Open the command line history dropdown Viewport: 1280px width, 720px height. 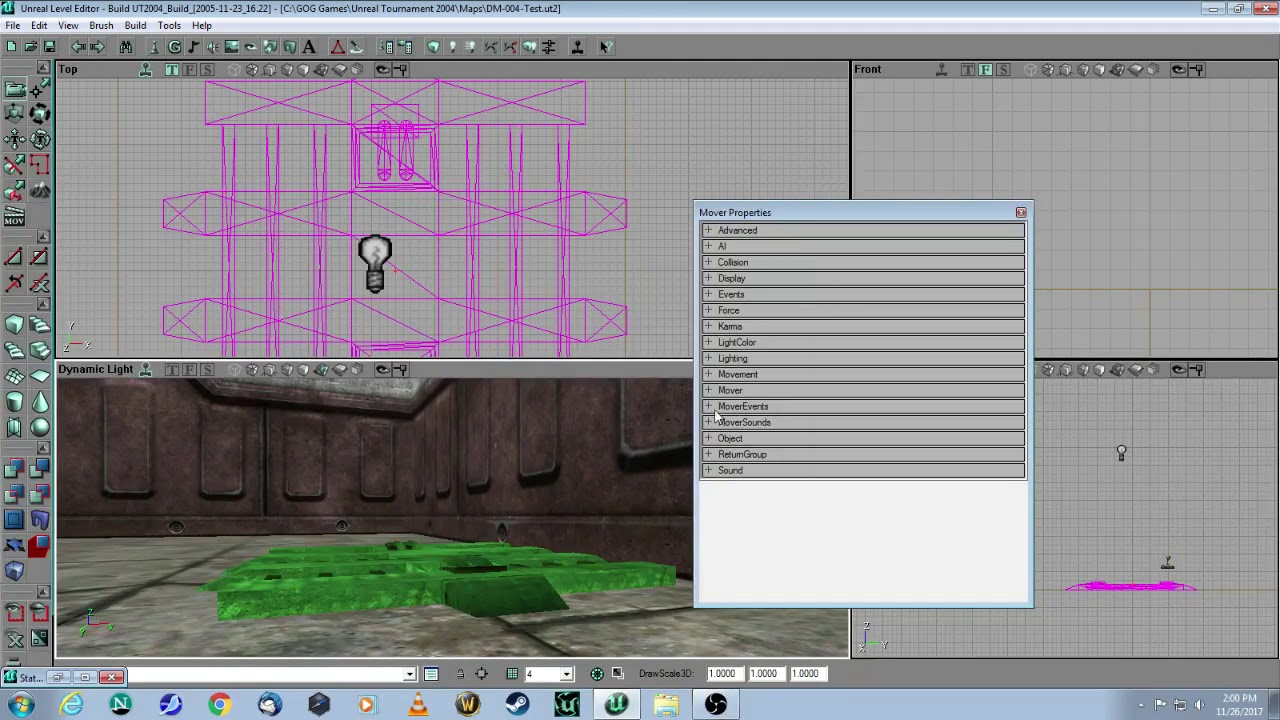point(409,673)
